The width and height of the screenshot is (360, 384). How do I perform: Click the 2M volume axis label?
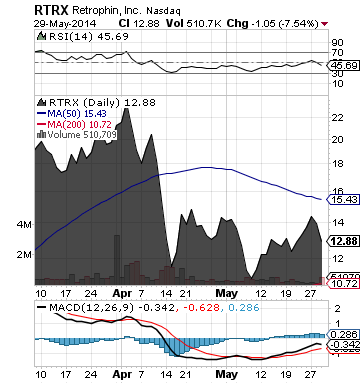click(x=24, y=255)
